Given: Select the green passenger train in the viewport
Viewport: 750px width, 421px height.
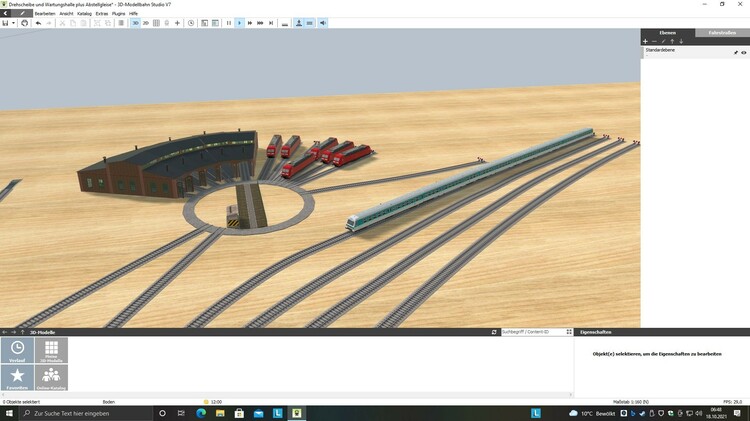Looking at the screenshot, I should tap(471, 179).
